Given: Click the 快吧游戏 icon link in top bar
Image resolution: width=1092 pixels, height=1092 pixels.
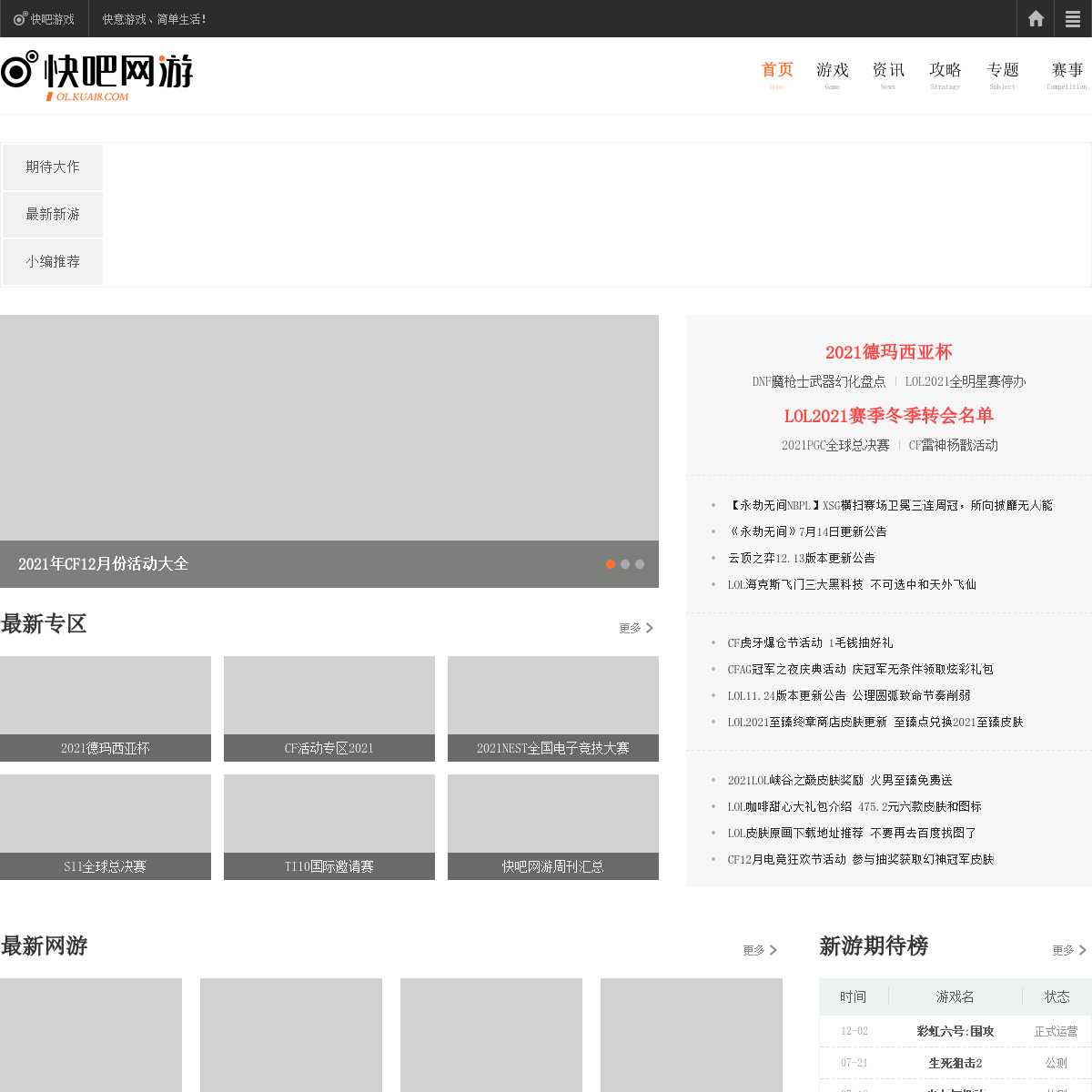Looking at the screenshot, I should (45, 19).
